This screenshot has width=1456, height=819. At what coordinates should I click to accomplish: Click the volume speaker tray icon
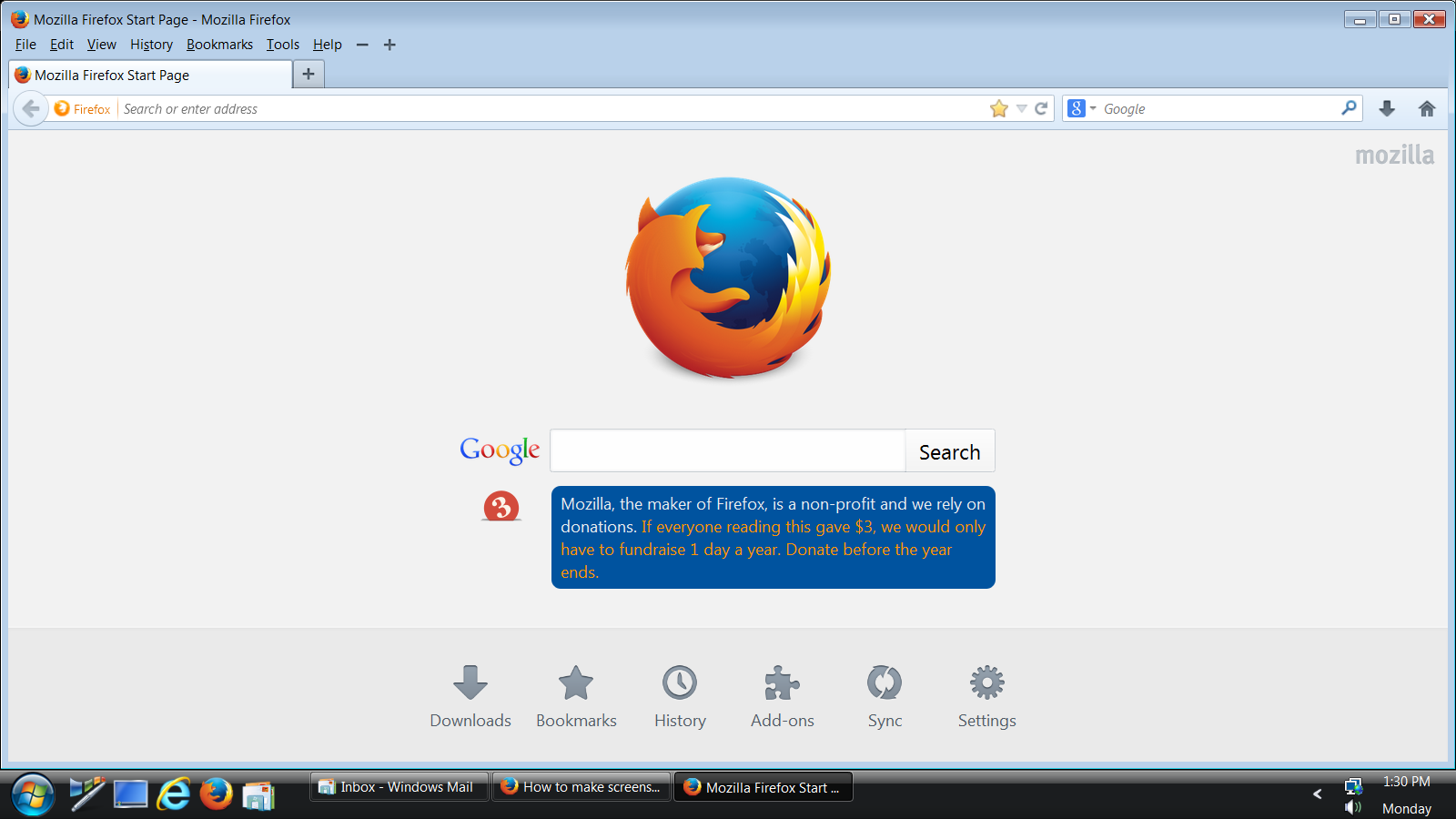click(1353, 807)
